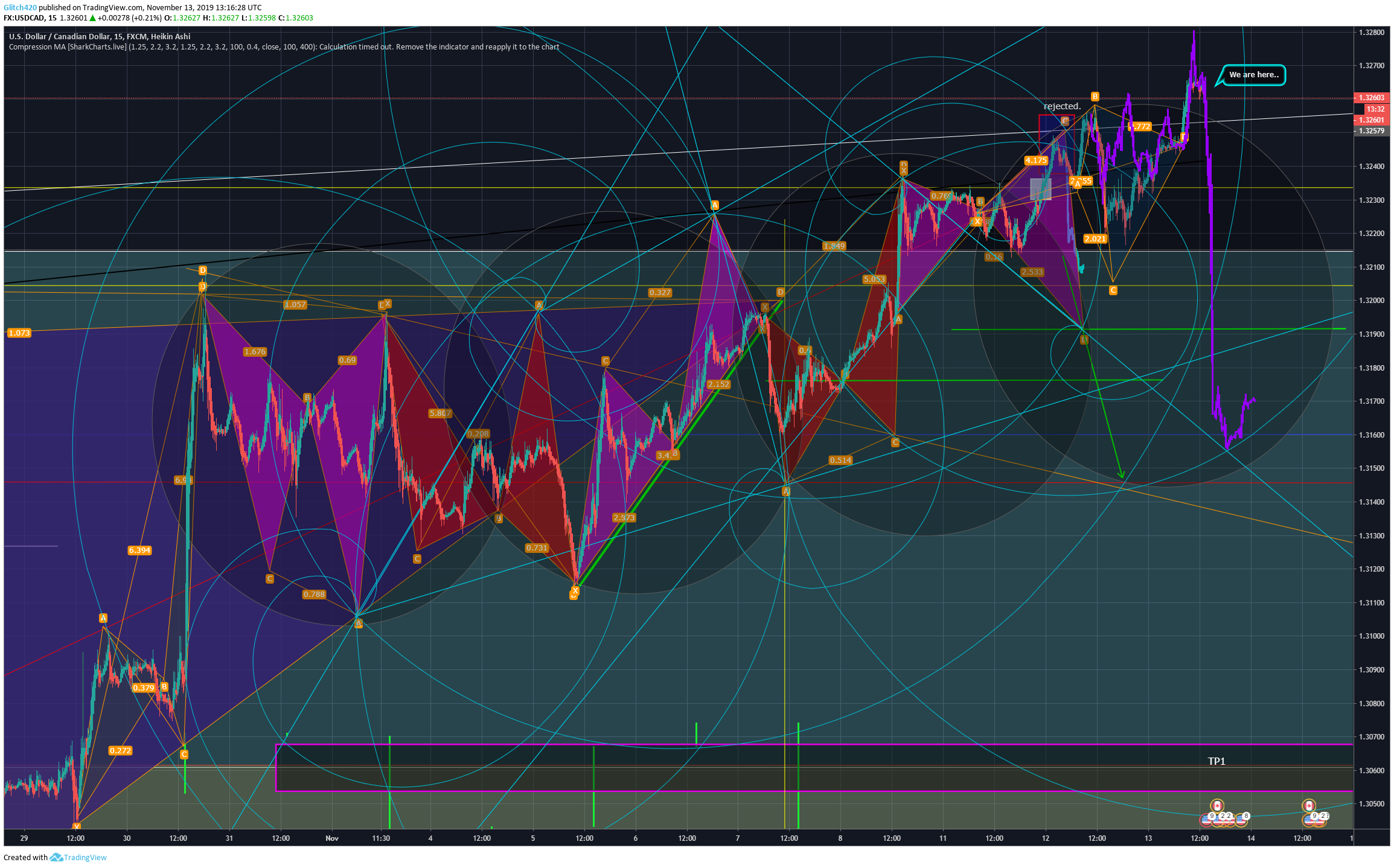Select the 0.731 ratio label
This screenshot has width=1394, height=868.
click(537, 547)
